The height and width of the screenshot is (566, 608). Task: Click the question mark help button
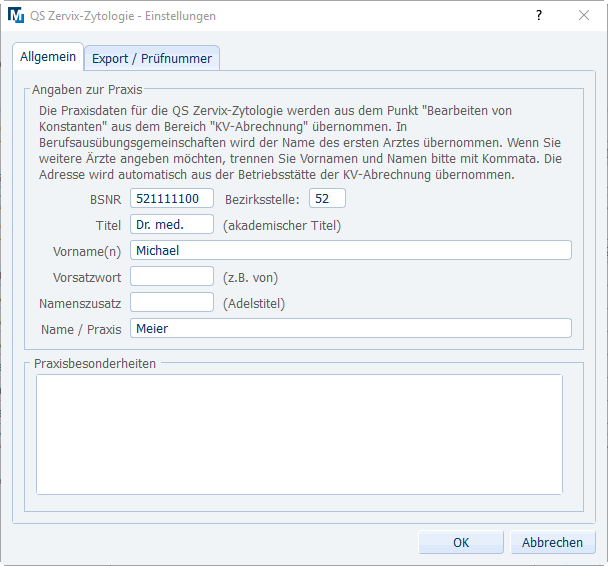click(539, 16)
